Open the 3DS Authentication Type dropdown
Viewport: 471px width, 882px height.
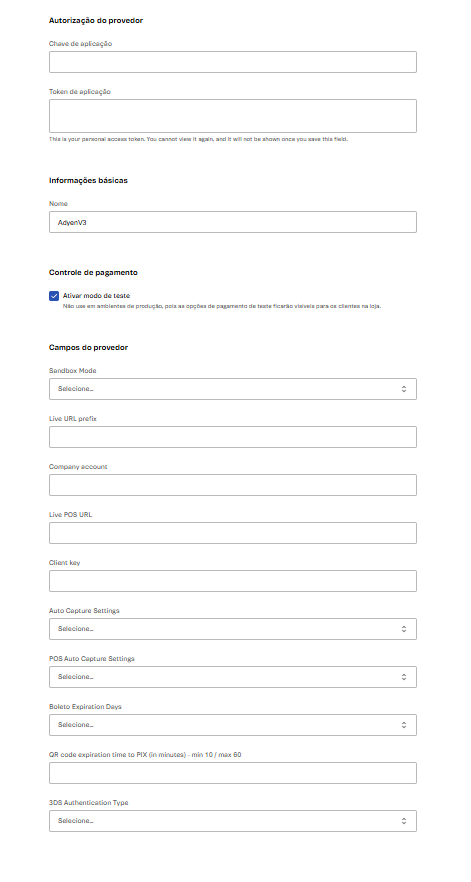pos(232,821)
